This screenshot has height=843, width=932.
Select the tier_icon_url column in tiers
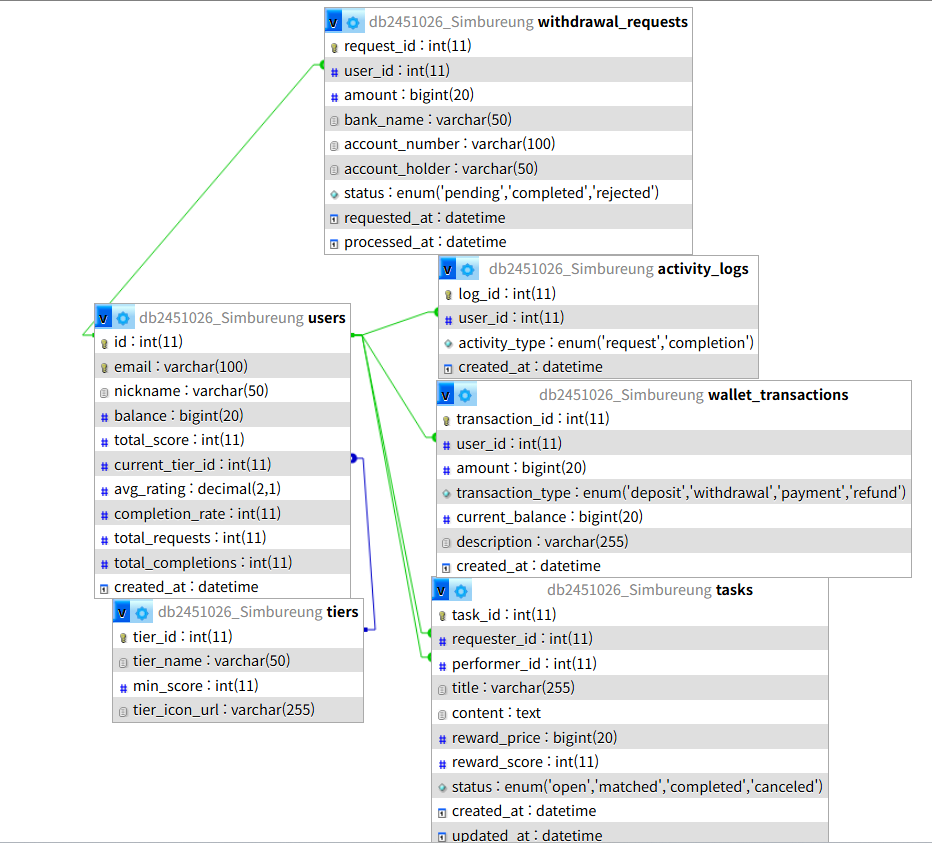point(223,710)
